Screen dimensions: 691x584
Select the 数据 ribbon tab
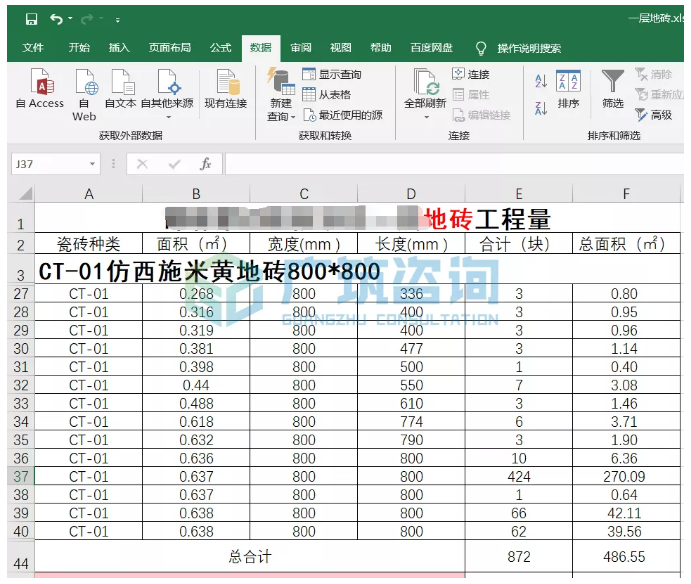[x=261, y=48]
